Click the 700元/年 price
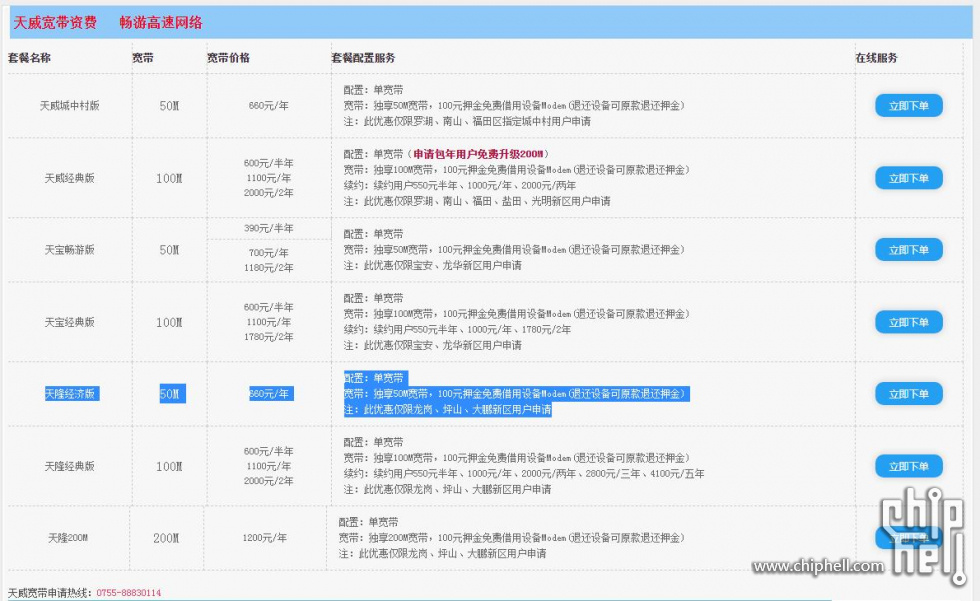980x601 pixels. [x=269, y=253]
